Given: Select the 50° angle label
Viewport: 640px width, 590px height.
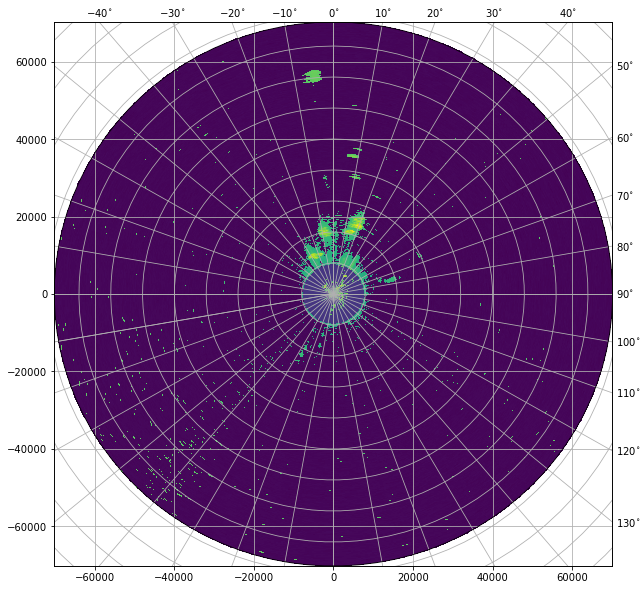Looking at the screenshot, I should click(x=625, y=66).
